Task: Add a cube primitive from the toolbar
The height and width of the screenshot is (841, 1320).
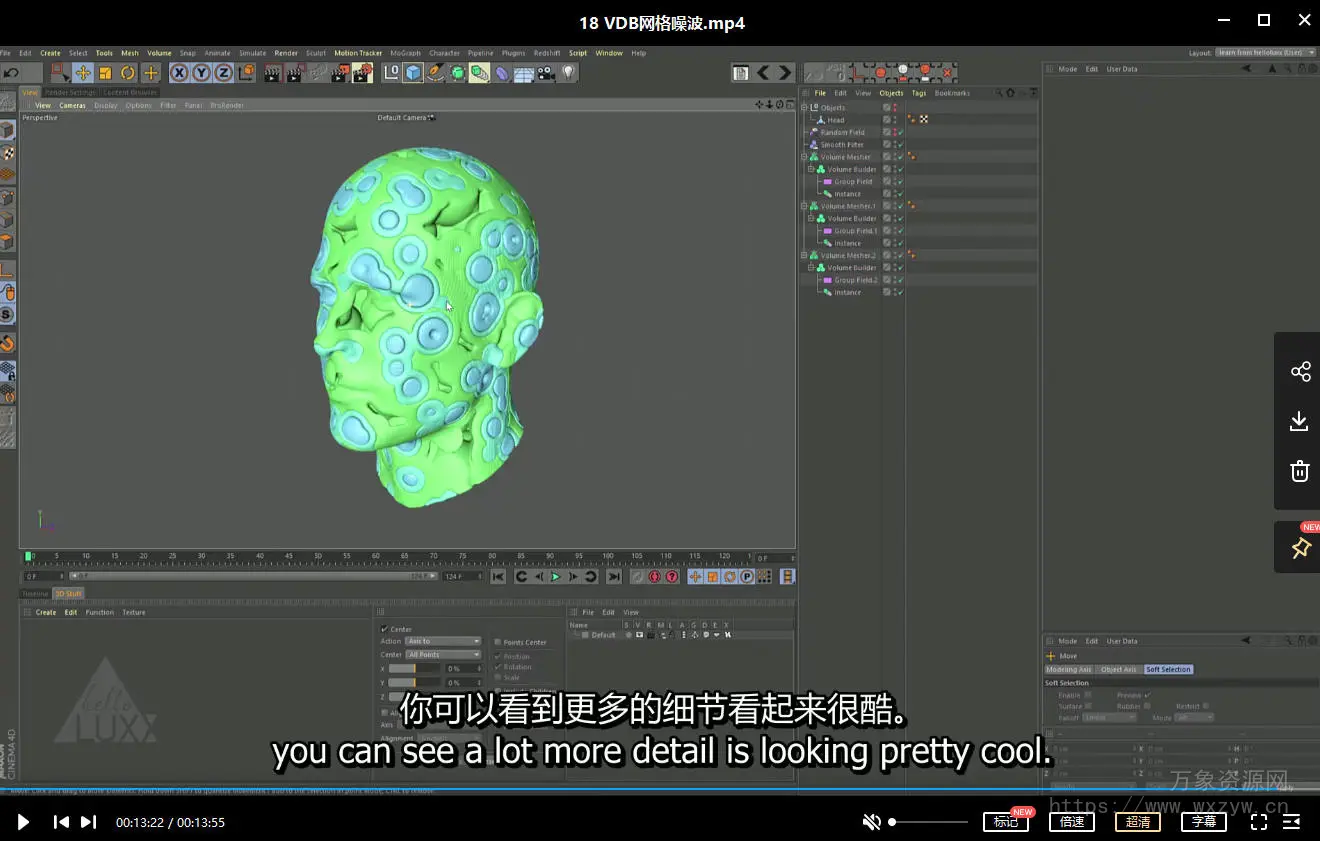Action: point(413,73)
